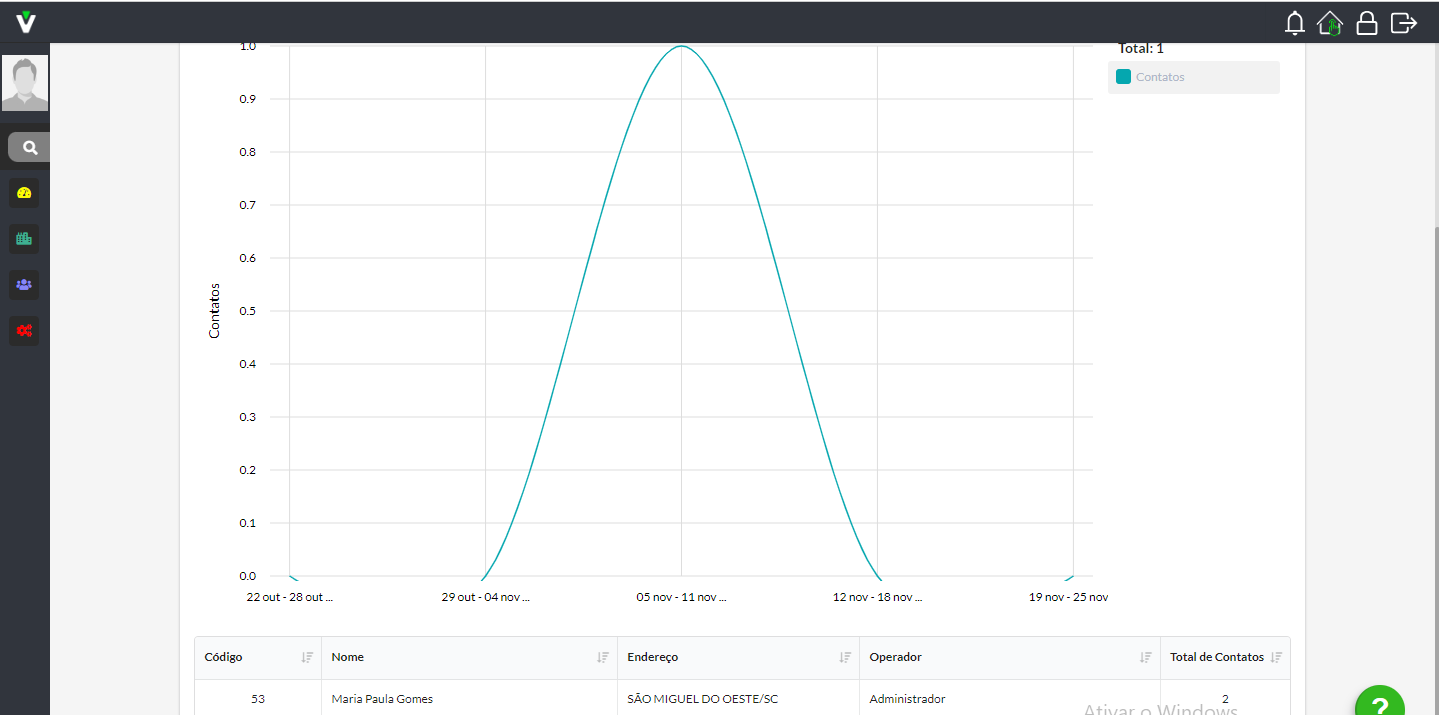This screenshot has width=1439, height=715.
Task: Sort table by Operador column icon
Action: click(1146, 658)
